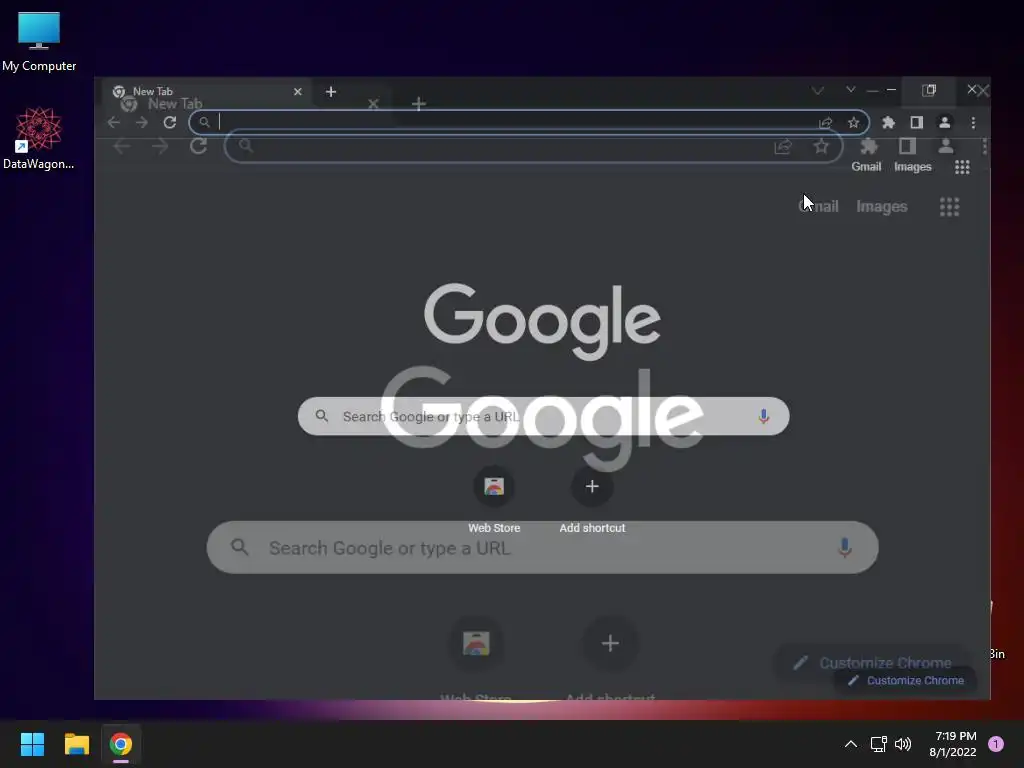Open the bright Images link
The width and height of the screenshot is (1024, 768).
(x=912, y=167)
